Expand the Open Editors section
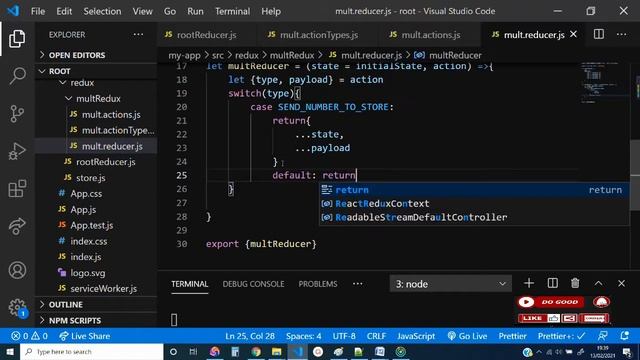This screenshot has width=640, height=360. click(x=77, y=55)
